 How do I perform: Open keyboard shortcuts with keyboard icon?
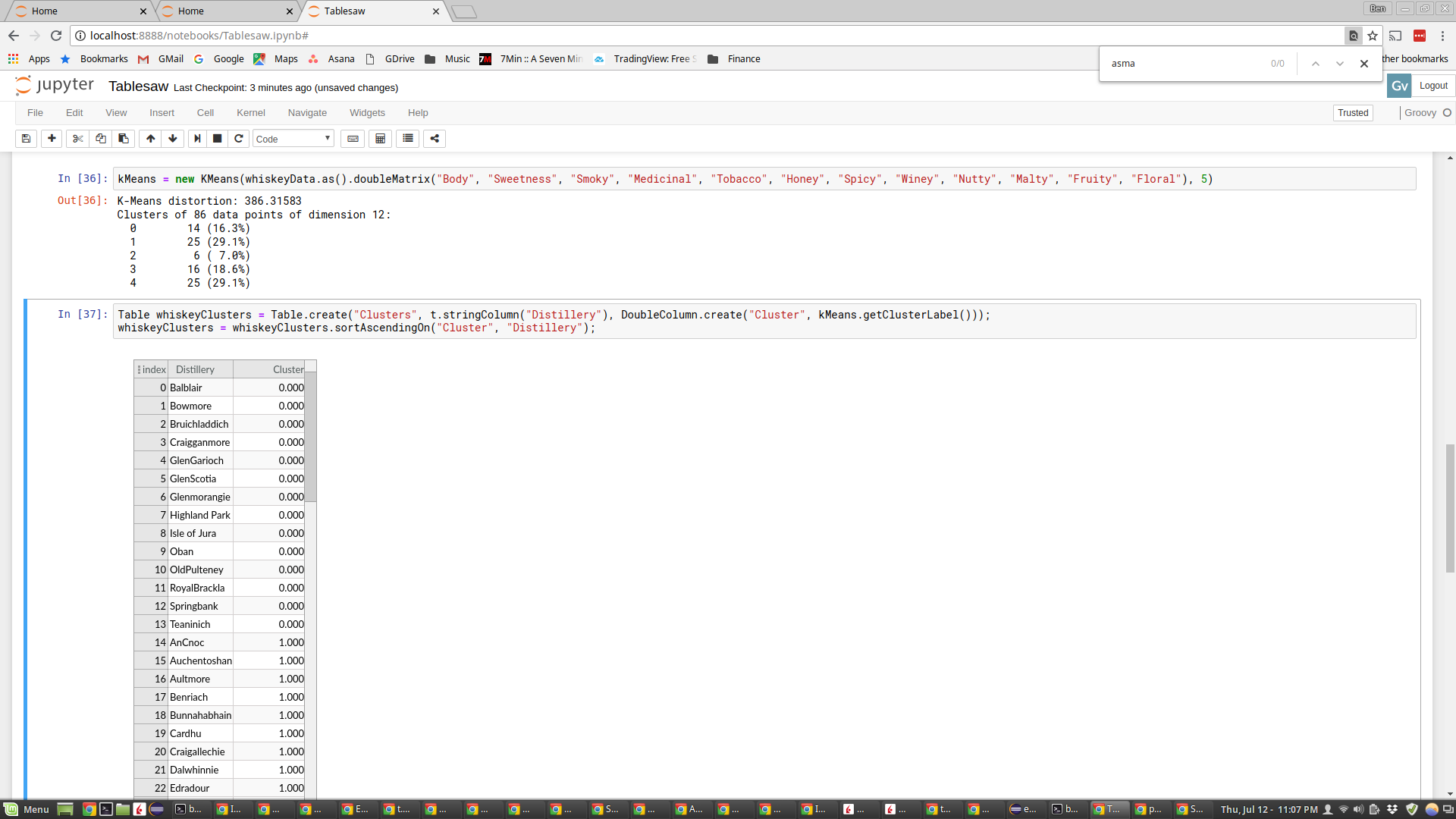[353, 139]
